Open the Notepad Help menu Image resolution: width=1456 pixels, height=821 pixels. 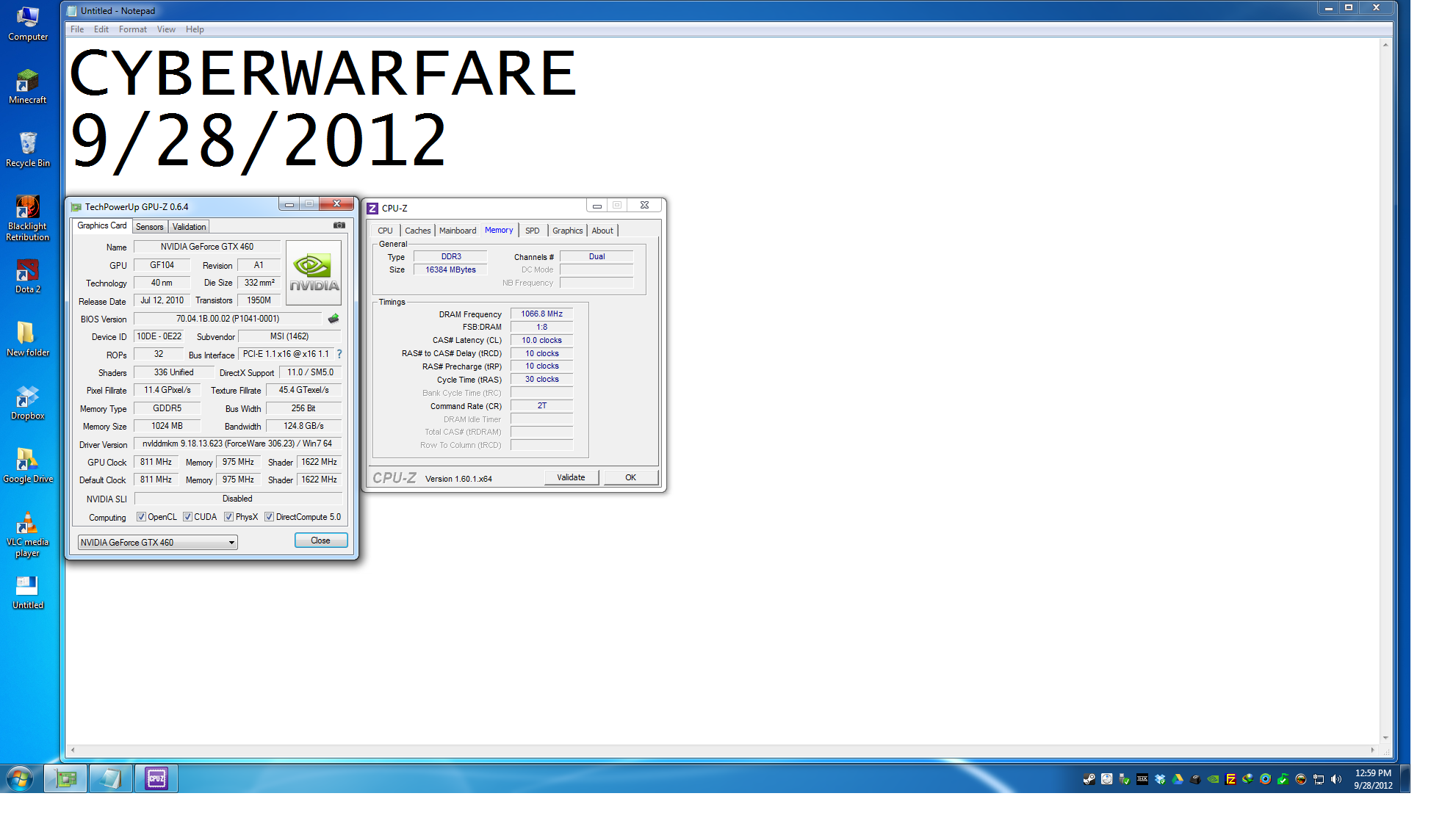tap(195, 29)
